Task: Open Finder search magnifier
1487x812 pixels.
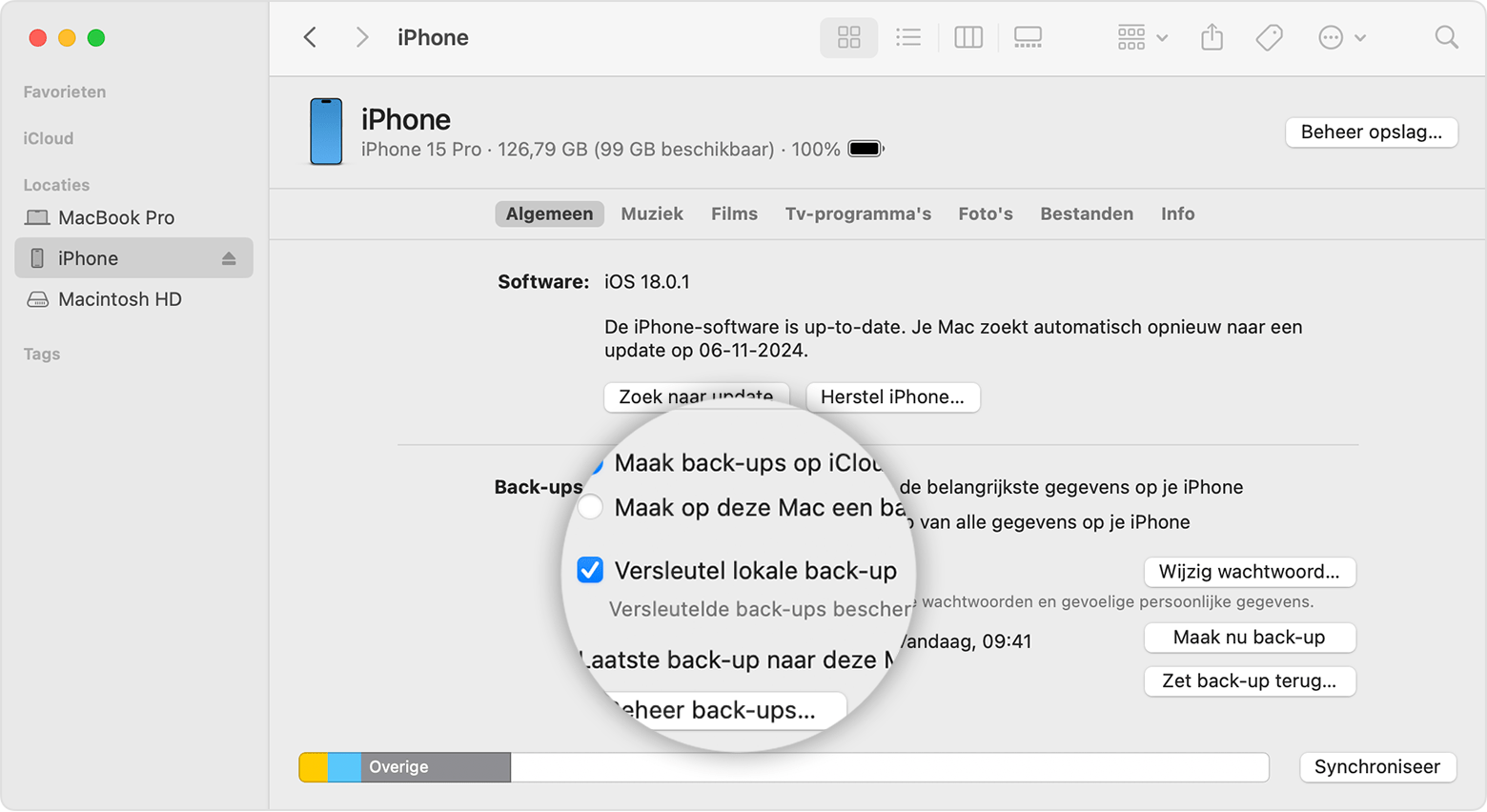Action: (x=1446, y=37)
